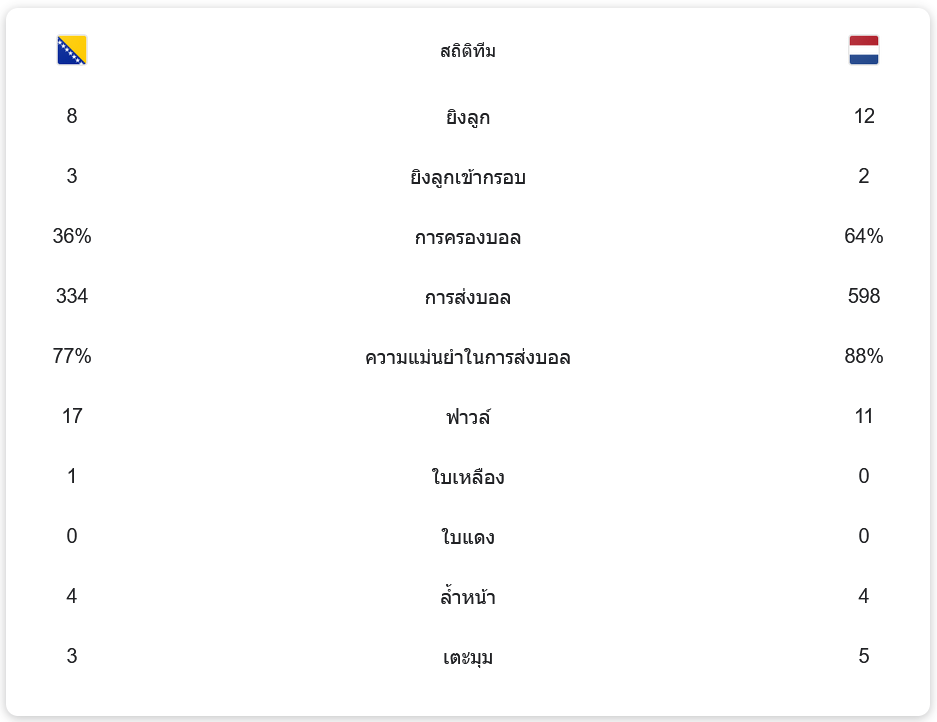937x722 pixels.
Task: Select the ฟาวล์ fouls label
Action: pos(468,417)
